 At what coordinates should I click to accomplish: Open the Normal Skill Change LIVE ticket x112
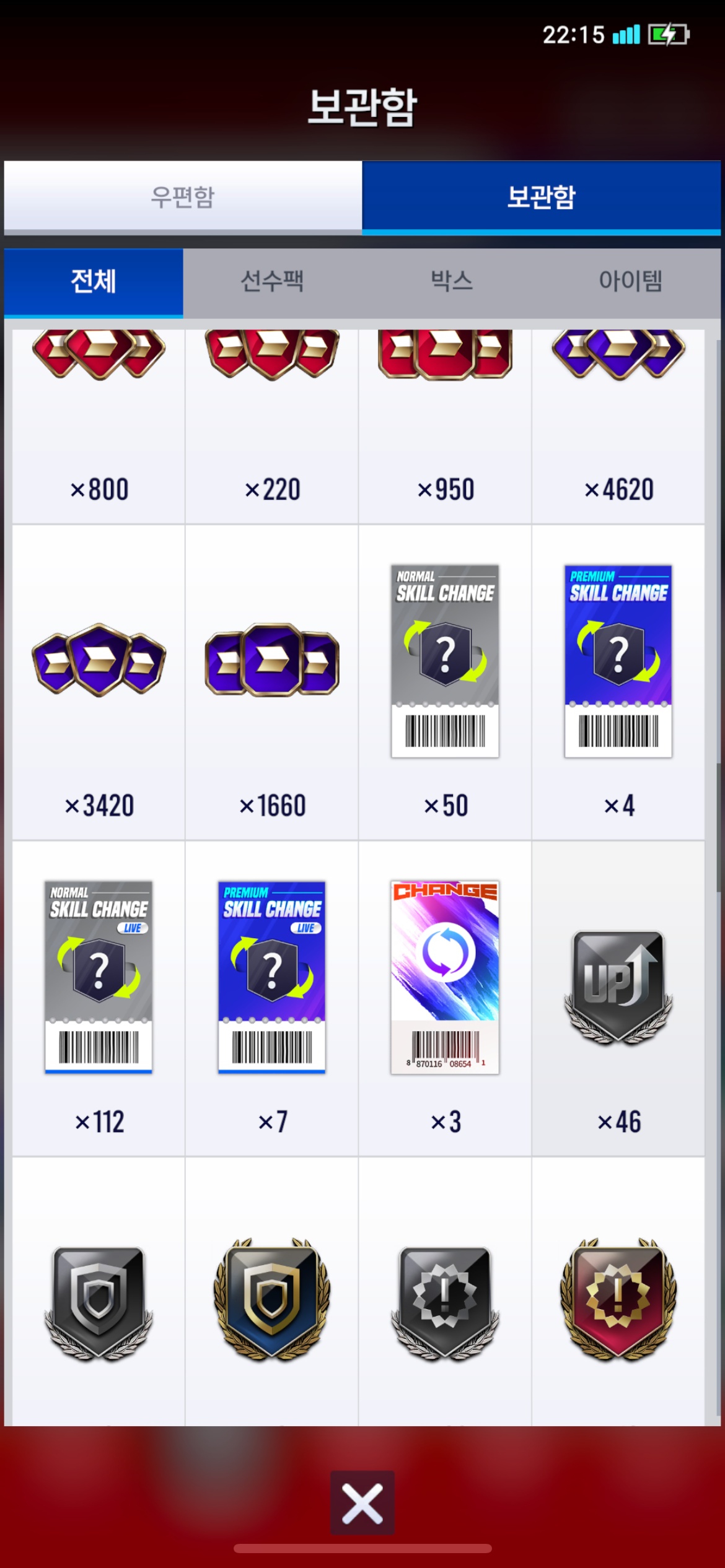click(99, 998)
